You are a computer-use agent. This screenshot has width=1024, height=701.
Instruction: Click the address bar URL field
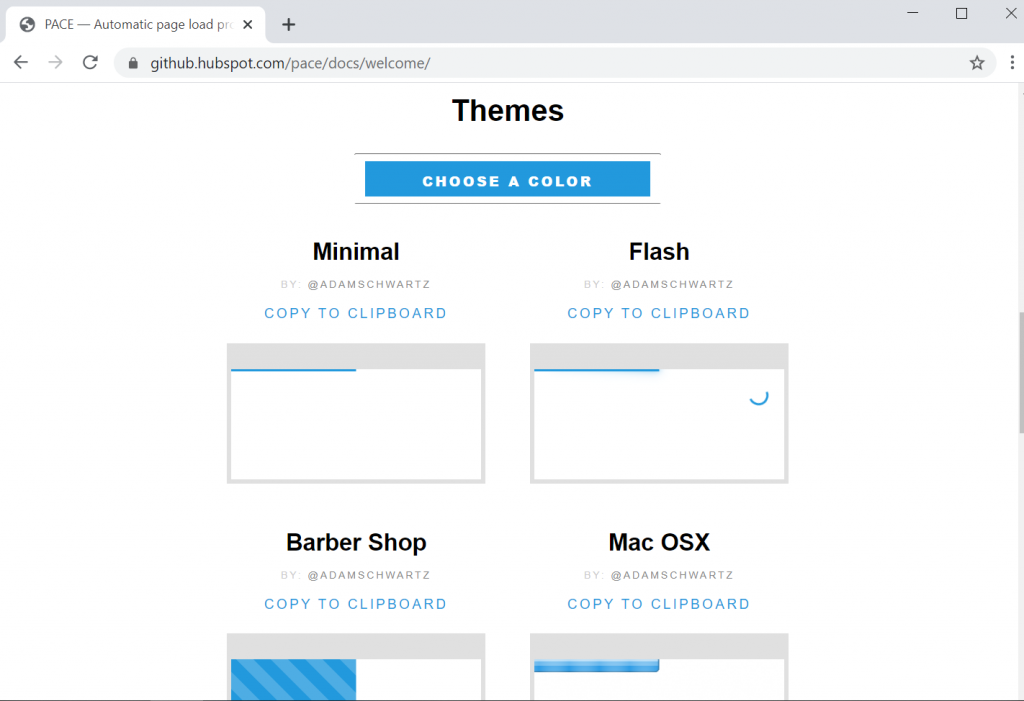[555, 63]
